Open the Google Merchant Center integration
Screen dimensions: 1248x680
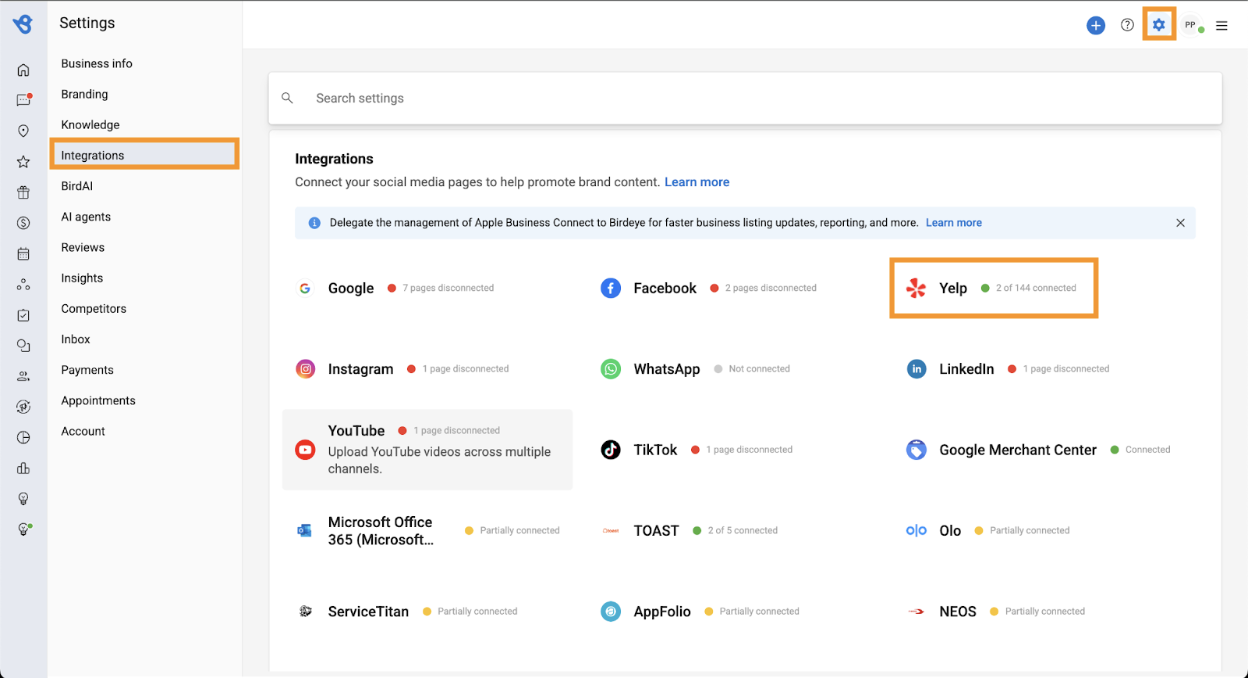tap(1017, 450)
